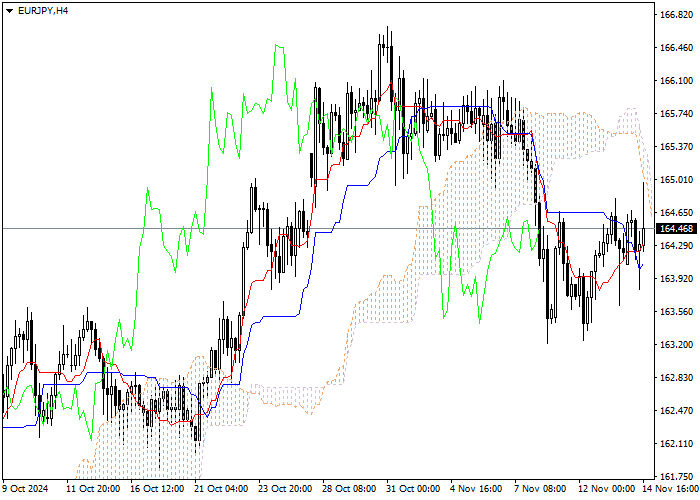
Task: Select the 11 Oct 20:00 time label
Action: click(x=93, y=488)
